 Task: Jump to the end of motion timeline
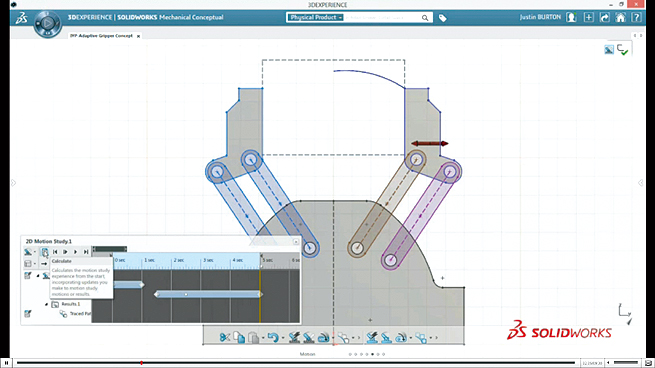click(86, 252)
